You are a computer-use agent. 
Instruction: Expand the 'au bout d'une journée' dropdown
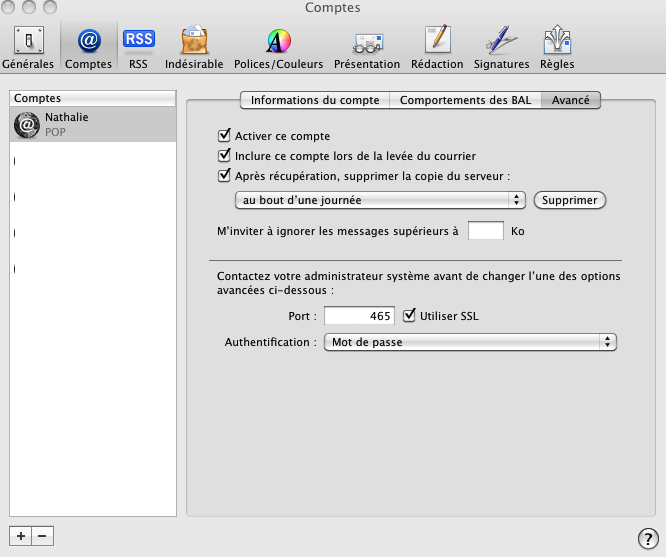pos(380,200)
